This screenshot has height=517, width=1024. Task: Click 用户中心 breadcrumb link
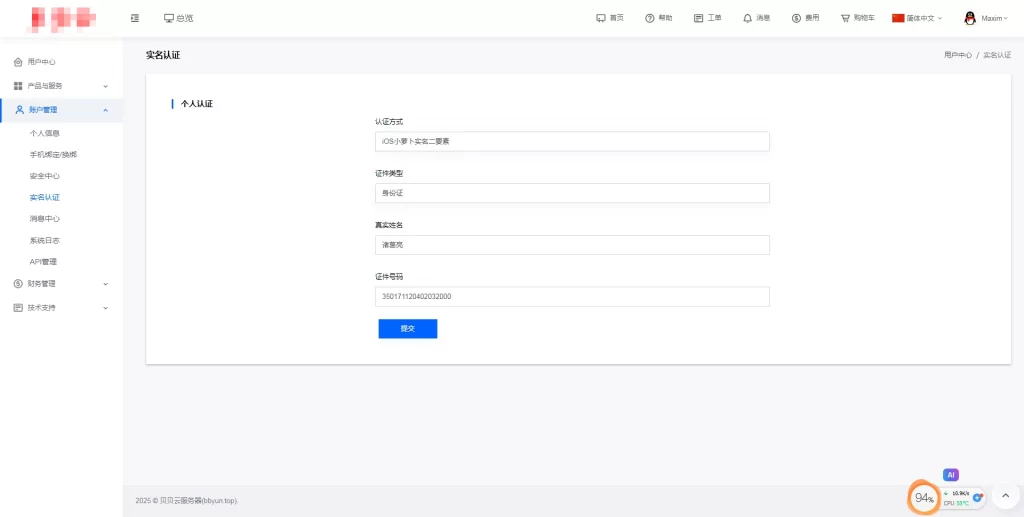coord(957,55)
